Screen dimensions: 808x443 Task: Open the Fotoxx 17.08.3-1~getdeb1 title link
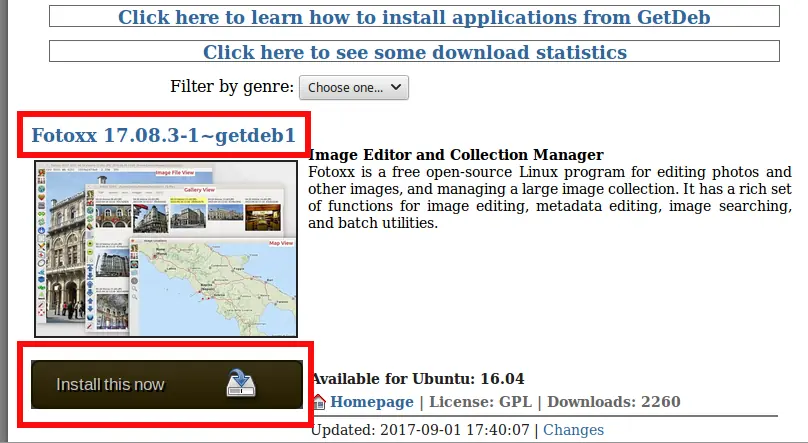[x=163, y=135]
